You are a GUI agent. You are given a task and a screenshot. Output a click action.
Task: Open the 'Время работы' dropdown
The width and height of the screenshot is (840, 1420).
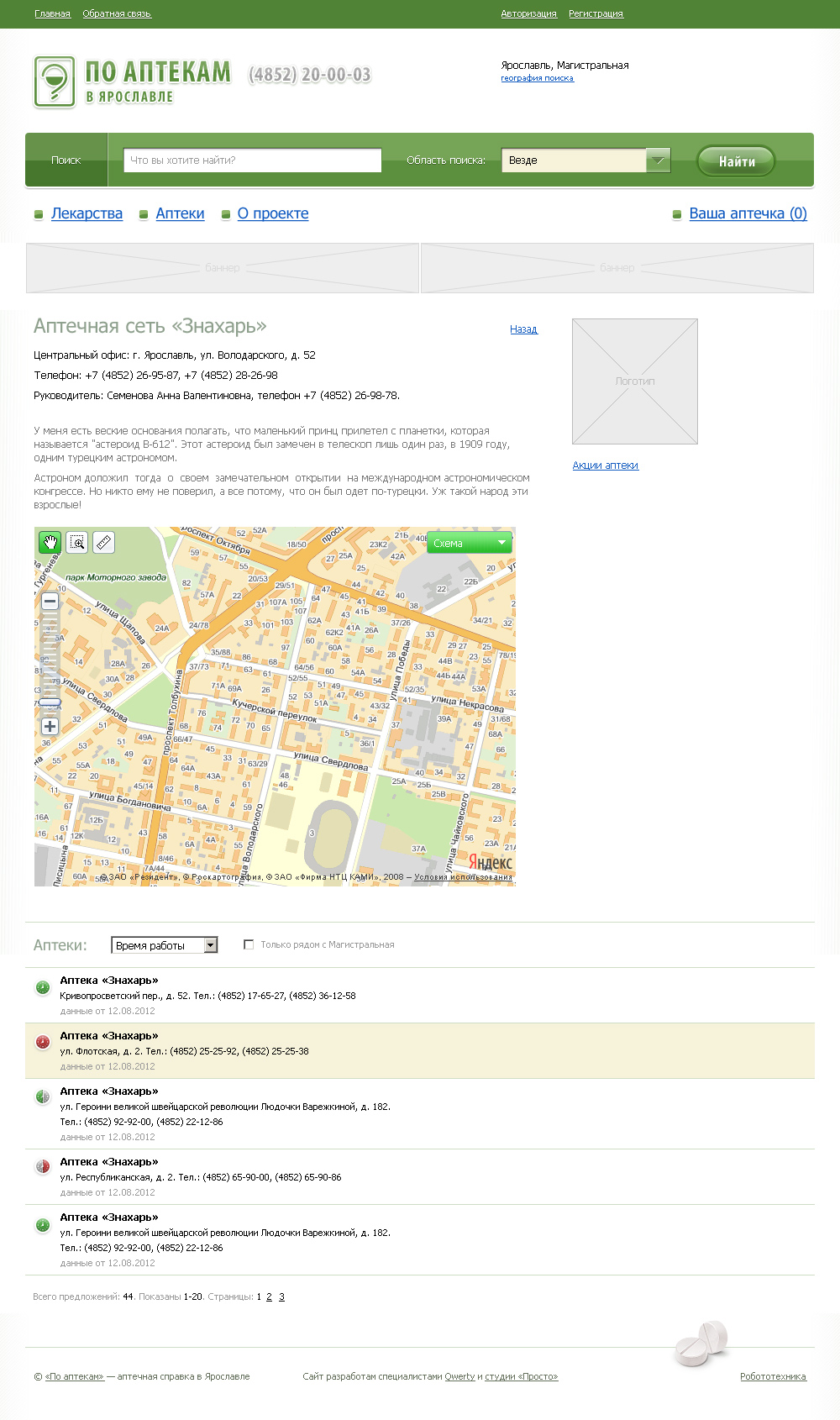click(165, 945)
